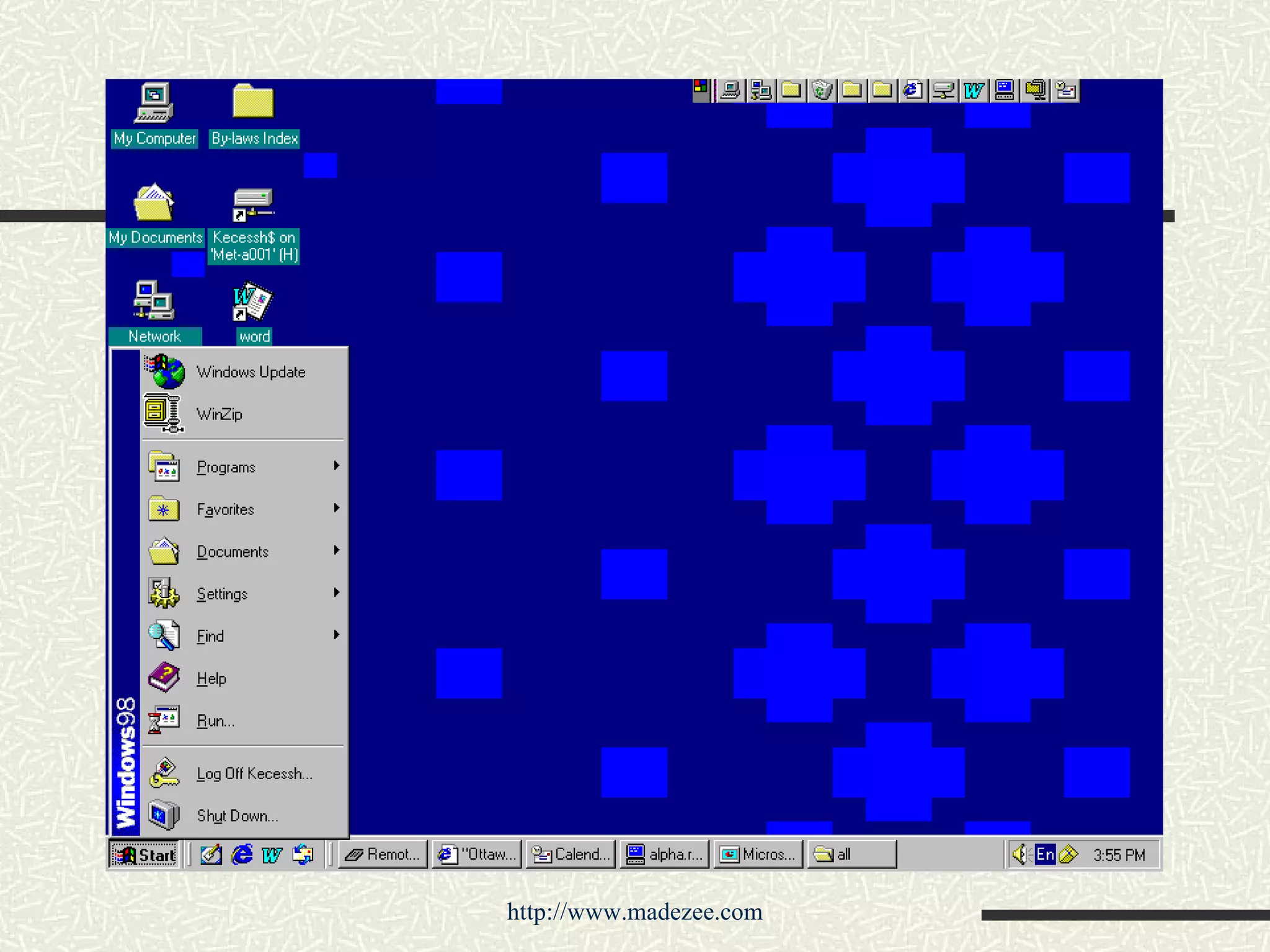Choose Run... from the Start menu
The width and height of the screenshot is (1270, 952).
(216, 721)
